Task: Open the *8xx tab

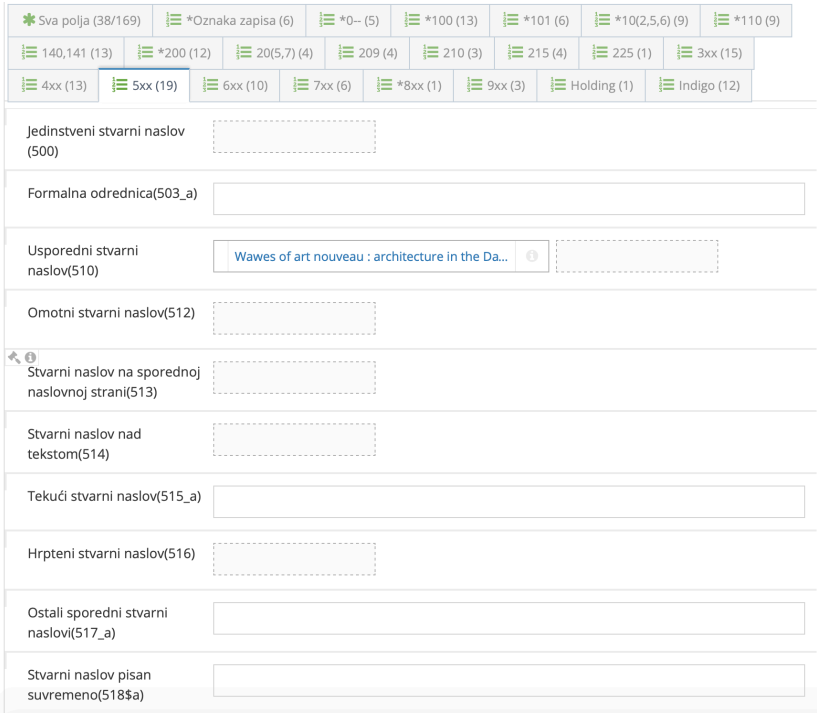Action: click(x=407, y=85)
